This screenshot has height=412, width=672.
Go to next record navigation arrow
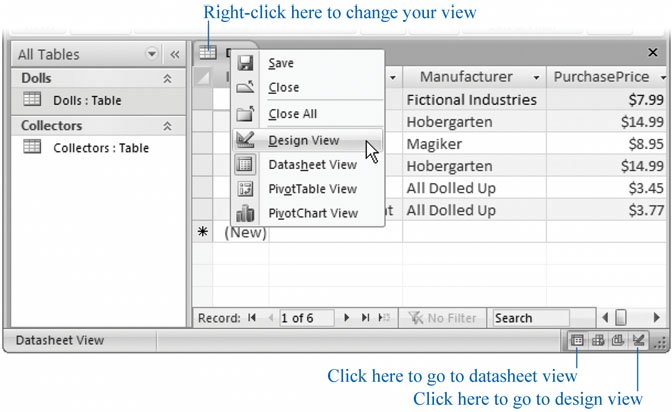(346, 318)
